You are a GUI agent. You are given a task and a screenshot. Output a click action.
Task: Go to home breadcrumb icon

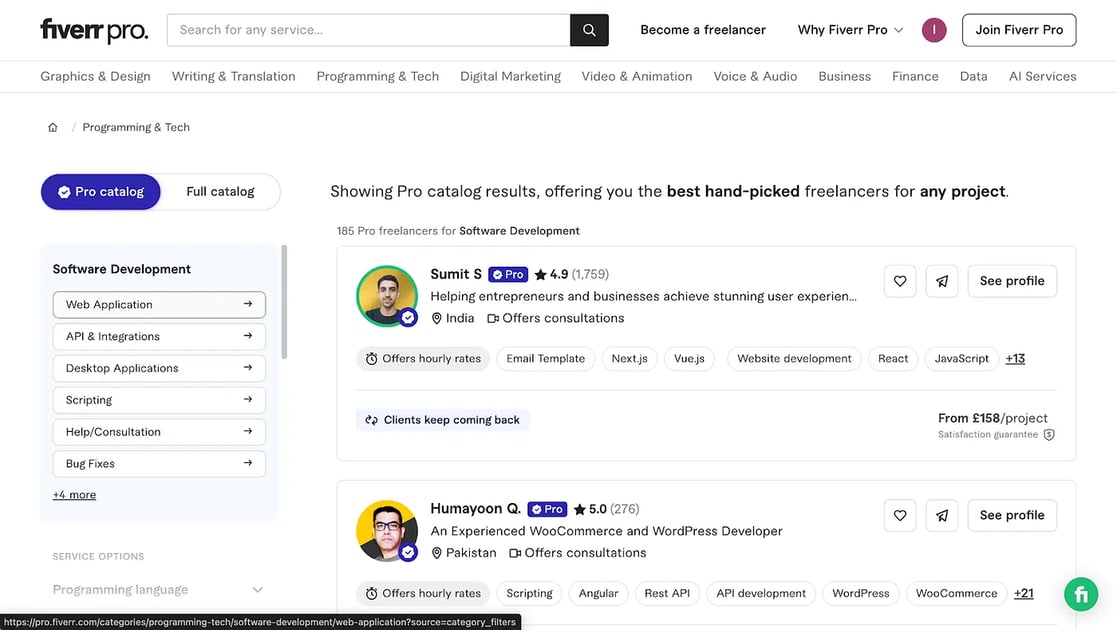click(53, 128)
